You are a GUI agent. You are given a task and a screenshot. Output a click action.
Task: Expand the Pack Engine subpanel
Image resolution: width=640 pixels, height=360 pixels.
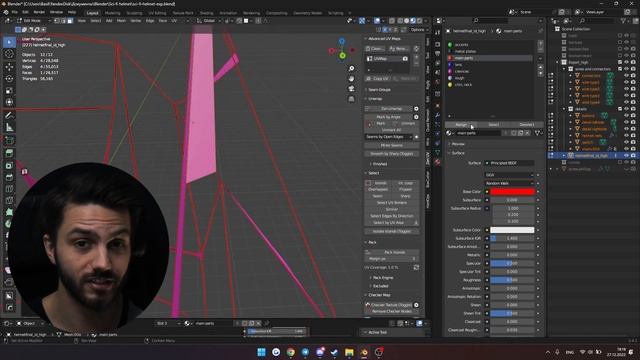pyautogui.click(x=382, y=278)
